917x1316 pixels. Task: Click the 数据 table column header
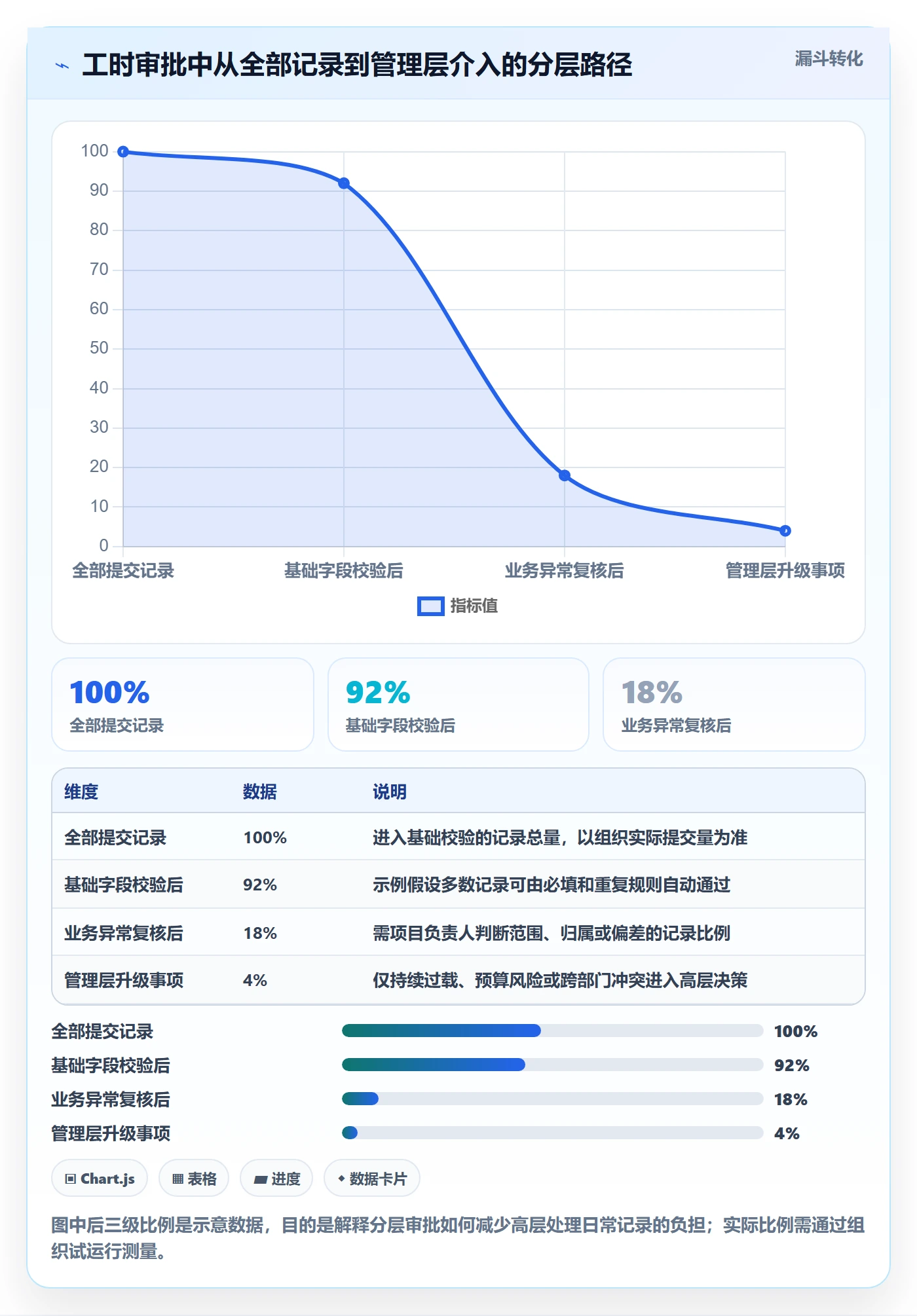(260, 792)
